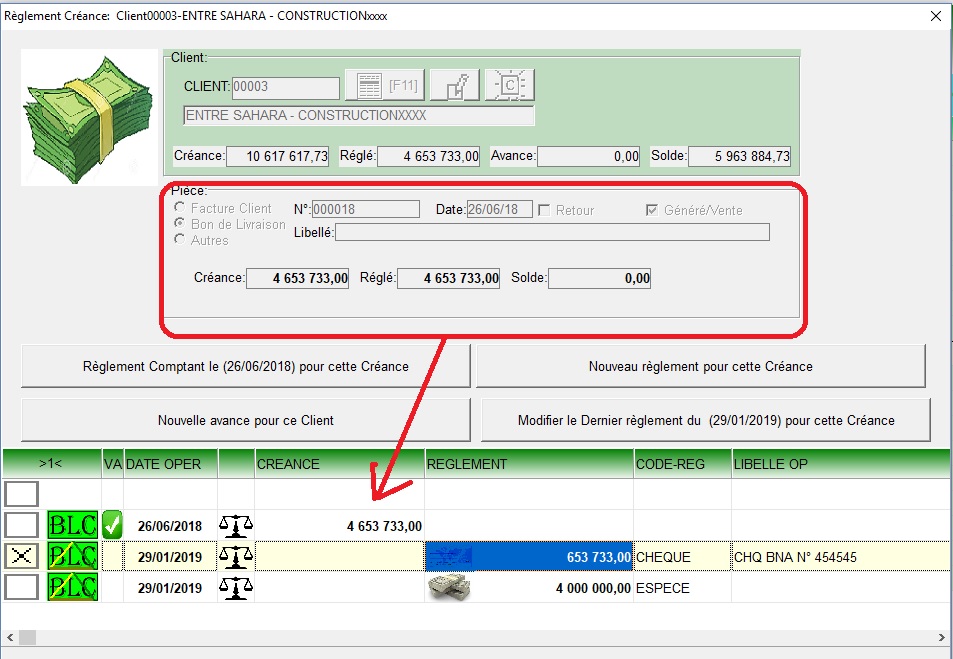Click the CREANCE column header
953x659 pixels.
click(x=339, y=464)
